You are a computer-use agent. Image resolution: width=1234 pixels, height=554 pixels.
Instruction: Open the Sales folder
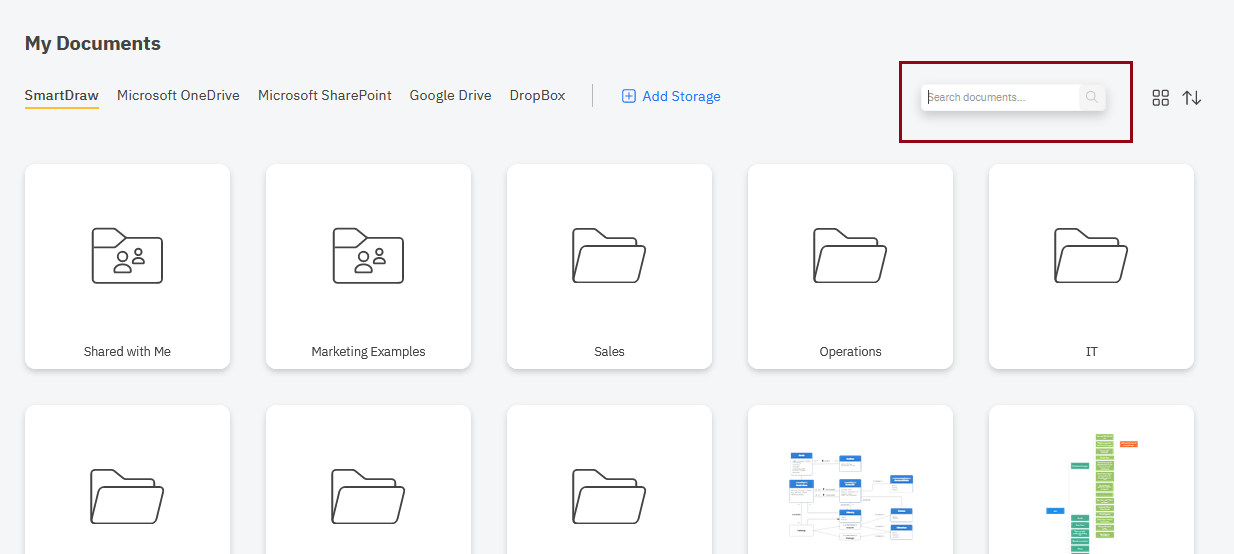(x=609, y=266)
